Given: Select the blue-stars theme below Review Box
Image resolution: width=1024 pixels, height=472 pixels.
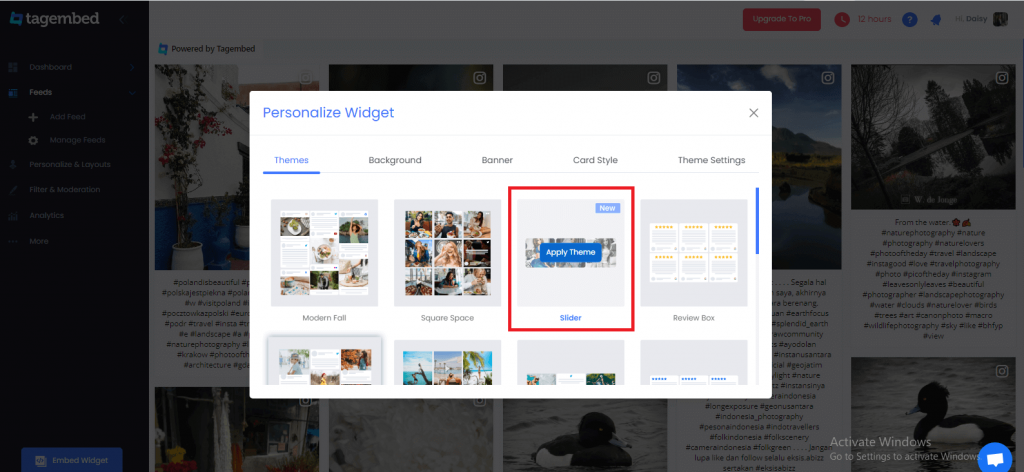Looking at the screenshot, I should 694,362.
